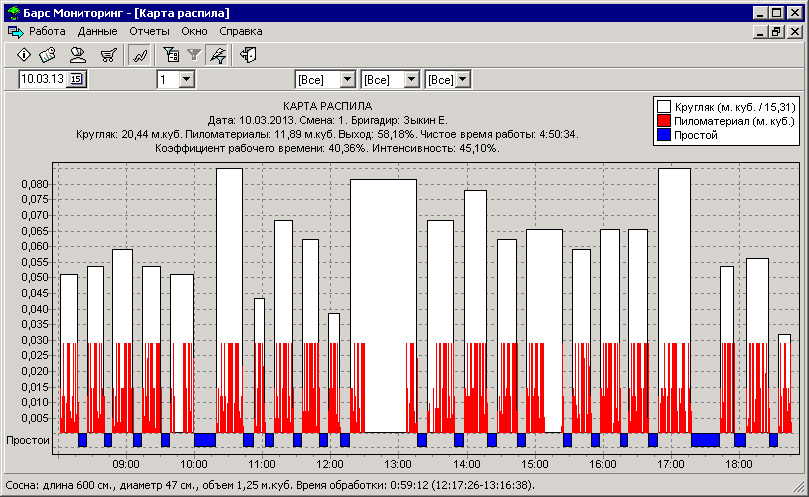Click the tag label toolbar icon

[x=49, y=55]
